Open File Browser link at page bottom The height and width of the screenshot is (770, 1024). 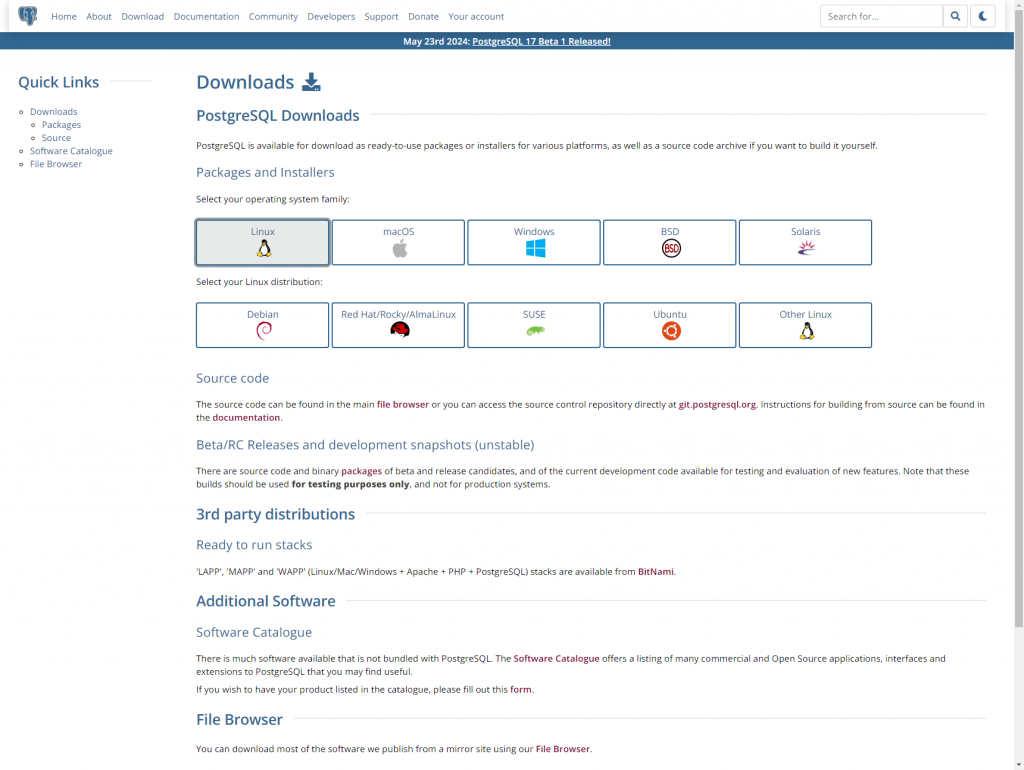pyautogui.click(x=562, y=748)
